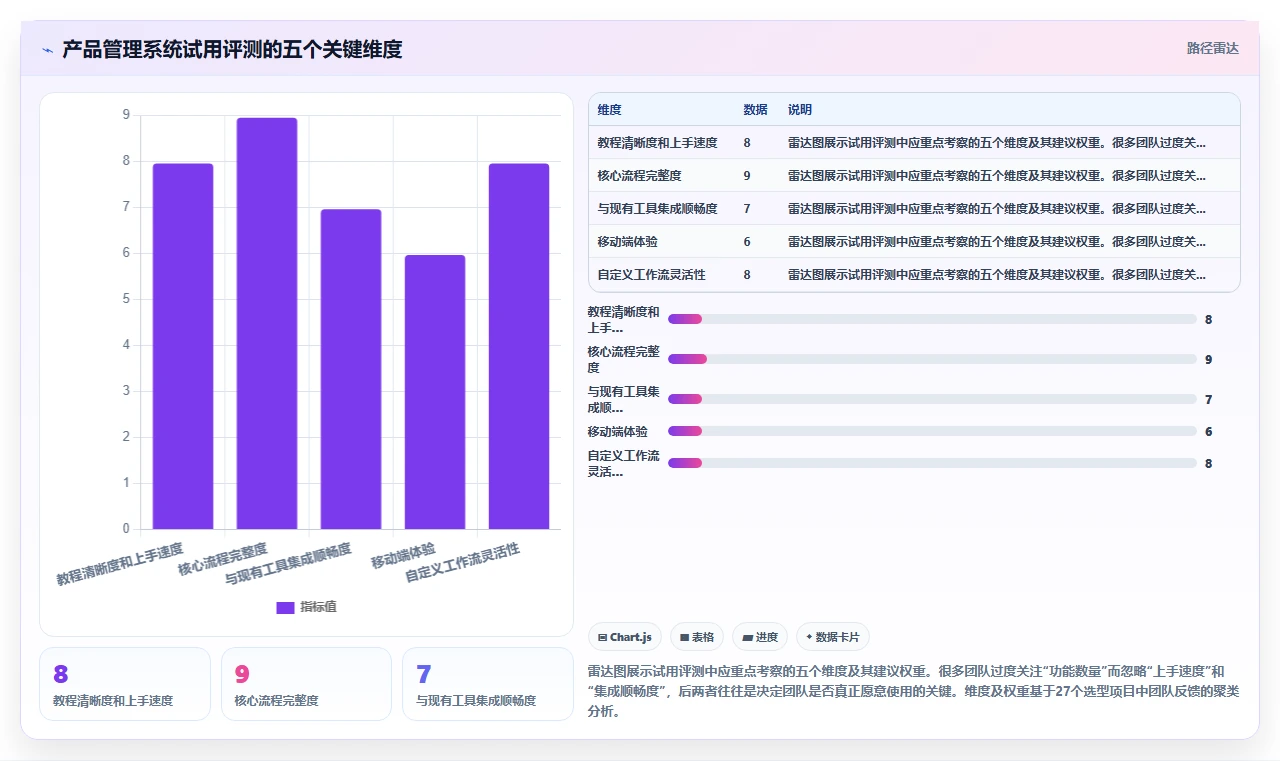The height and width of the screenshot is (761, 1280).
Task: Click value 6 in the 移动端体验 table row
Action: coord(747,242)
